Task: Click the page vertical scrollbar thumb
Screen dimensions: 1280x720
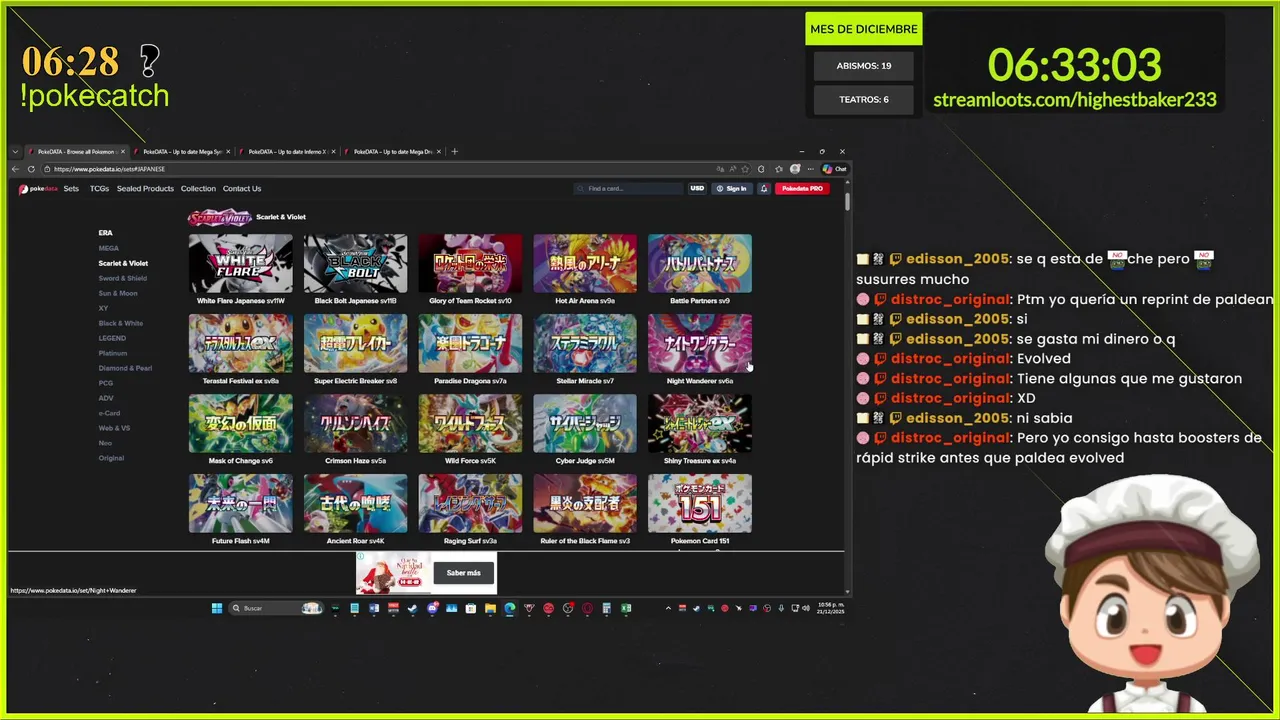Action: click(848, 201)
